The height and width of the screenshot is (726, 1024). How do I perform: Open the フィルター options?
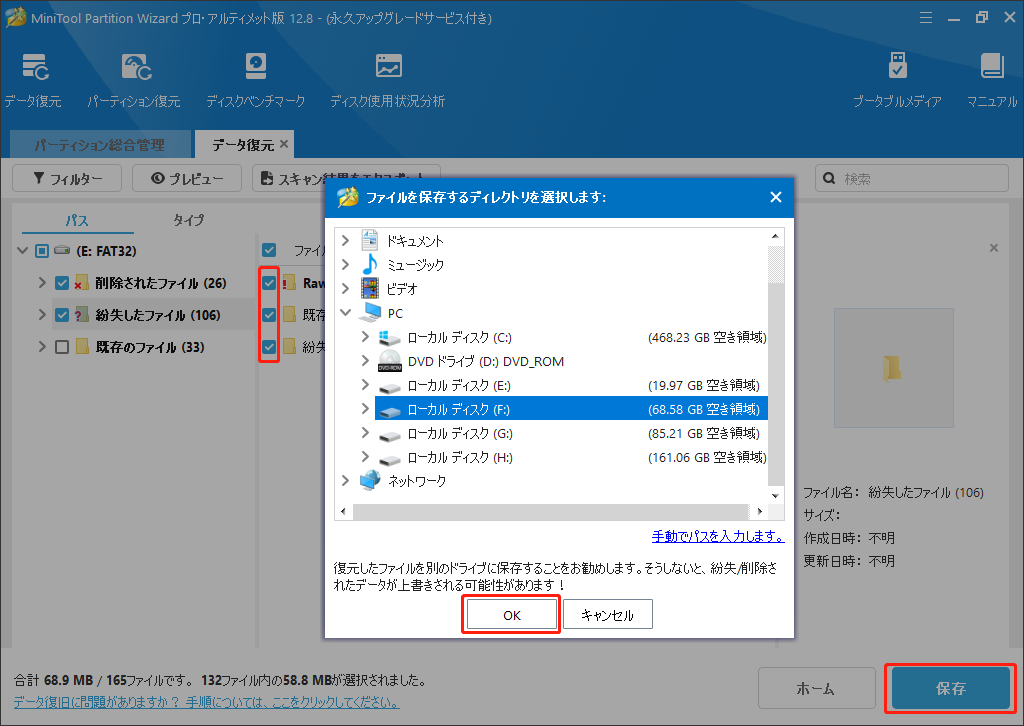click(67, 178)
